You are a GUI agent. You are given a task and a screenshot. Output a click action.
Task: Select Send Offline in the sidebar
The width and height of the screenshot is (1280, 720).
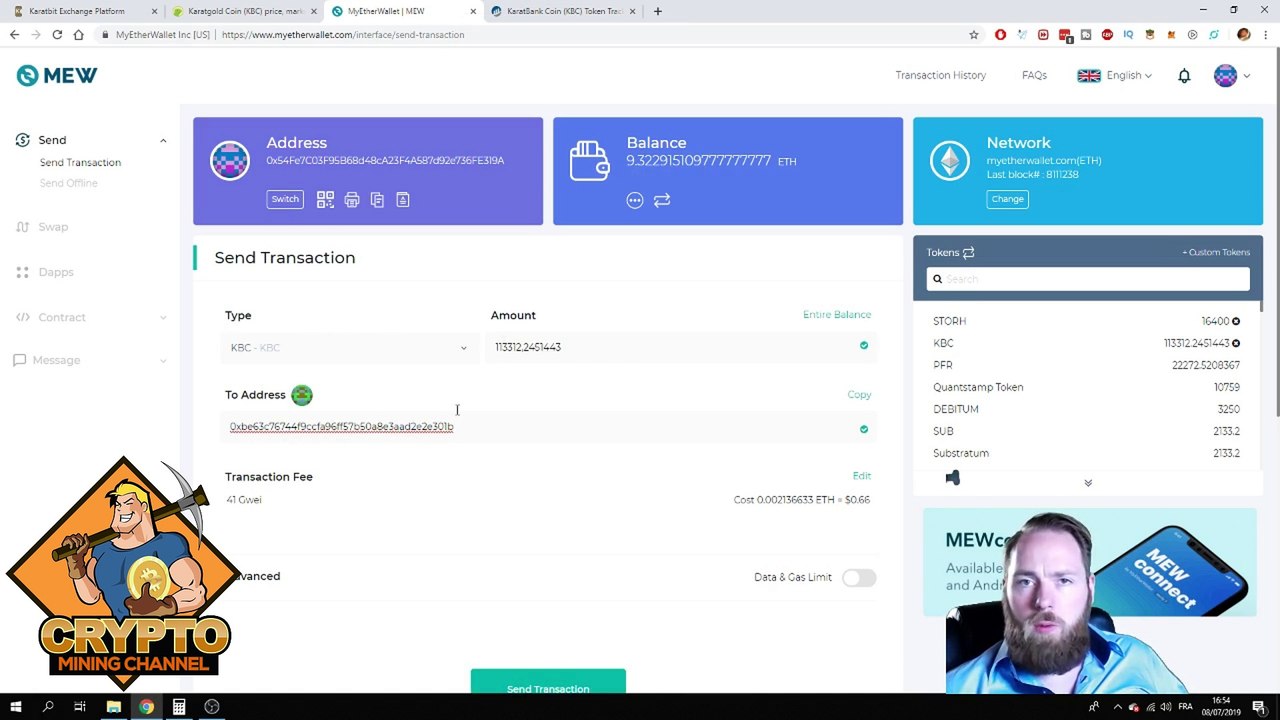(x=69, y=184)
